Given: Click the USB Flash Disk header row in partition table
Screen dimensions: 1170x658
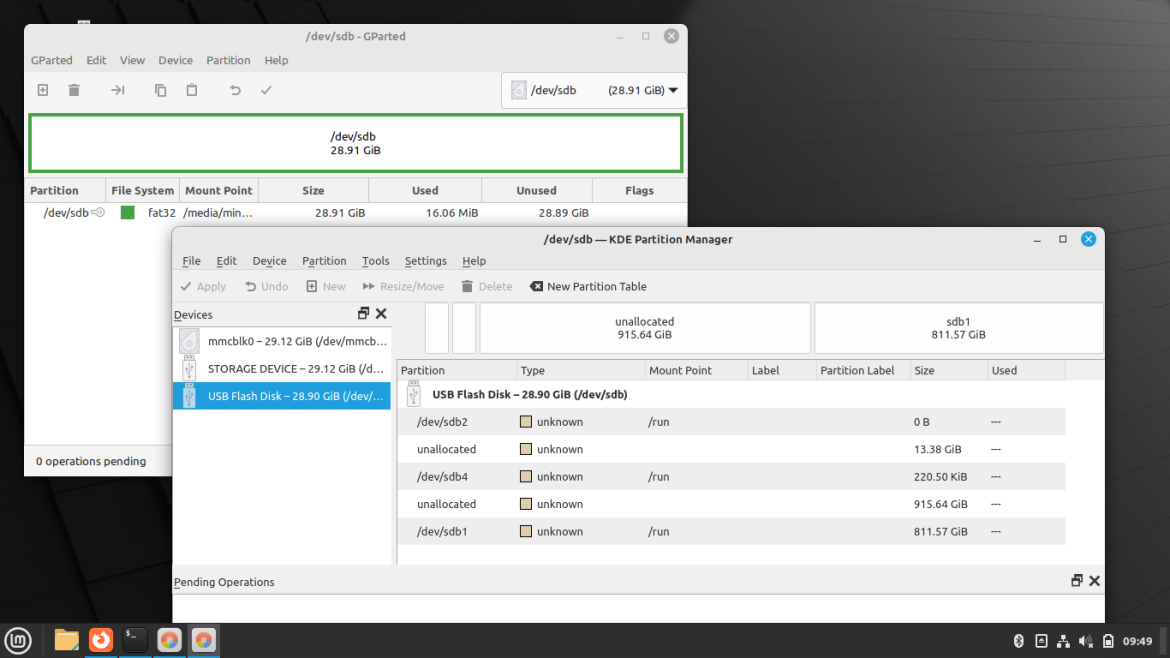Looking at the screenshot, I should point(731,395).
